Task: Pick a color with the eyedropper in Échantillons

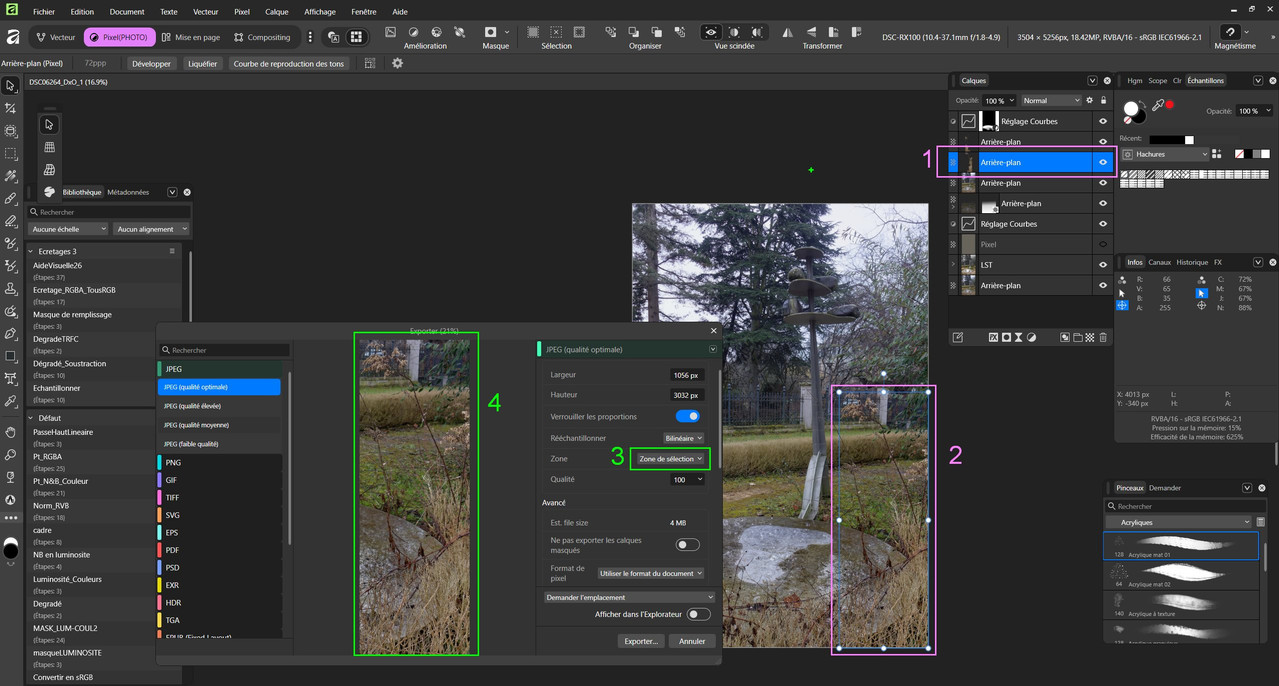Action: point(1157,105)
